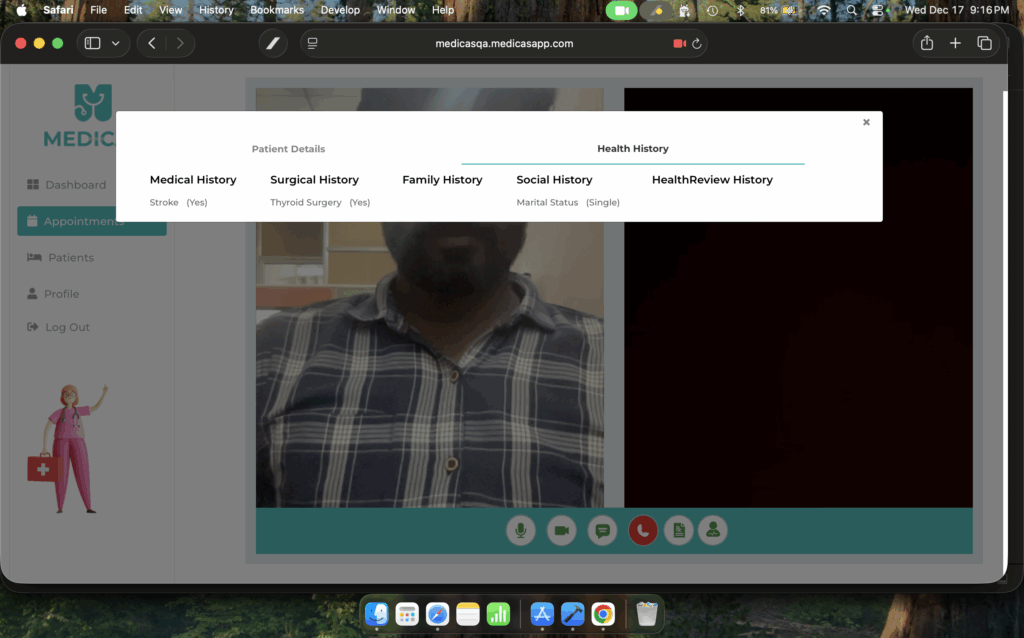Mute the microphone in the call controls
Viewport: 1024px width, 638px height.
tap(520, 530)
